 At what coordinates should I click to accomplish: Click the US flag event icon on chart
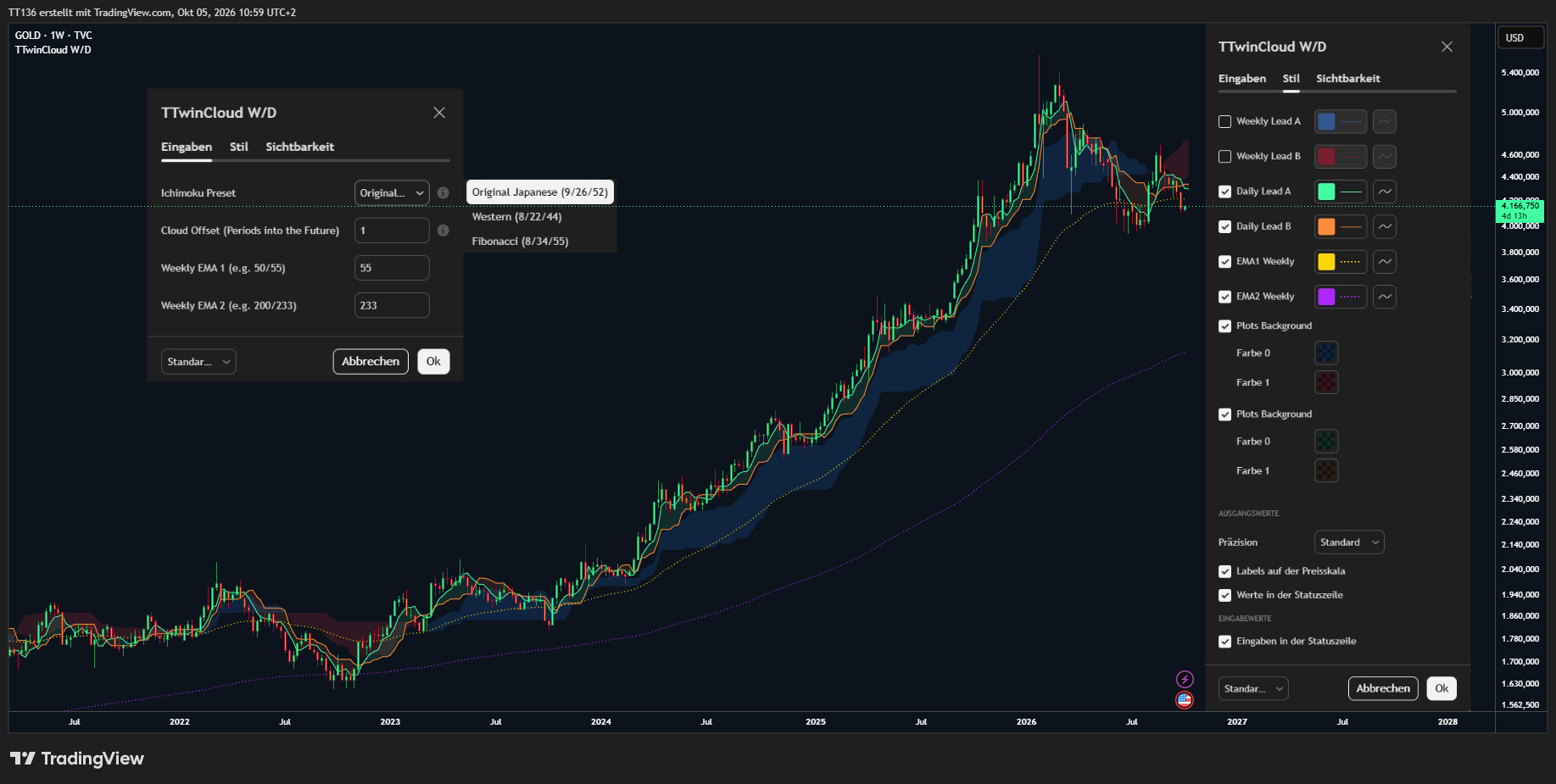pyautogui.click(x=1185, y=700)
